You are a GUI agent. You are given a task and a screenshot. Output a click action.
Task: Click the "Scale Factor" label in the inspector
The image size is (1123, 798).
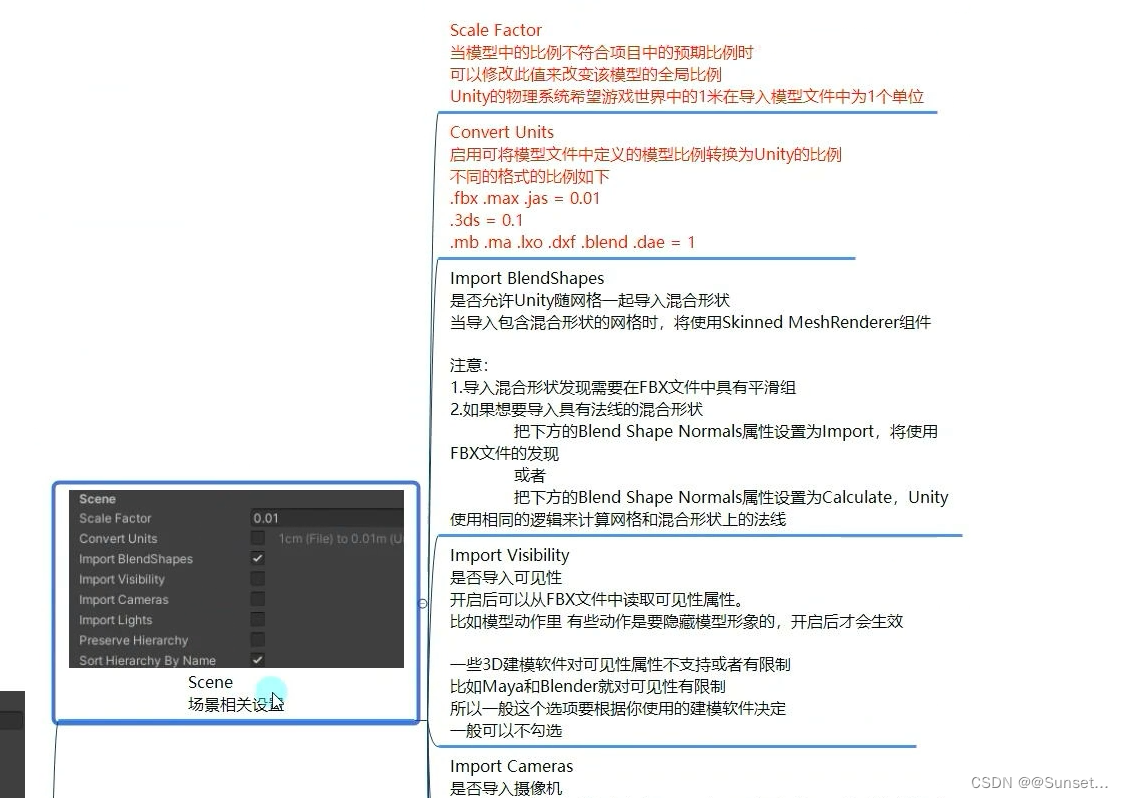[x=115, y=518]
